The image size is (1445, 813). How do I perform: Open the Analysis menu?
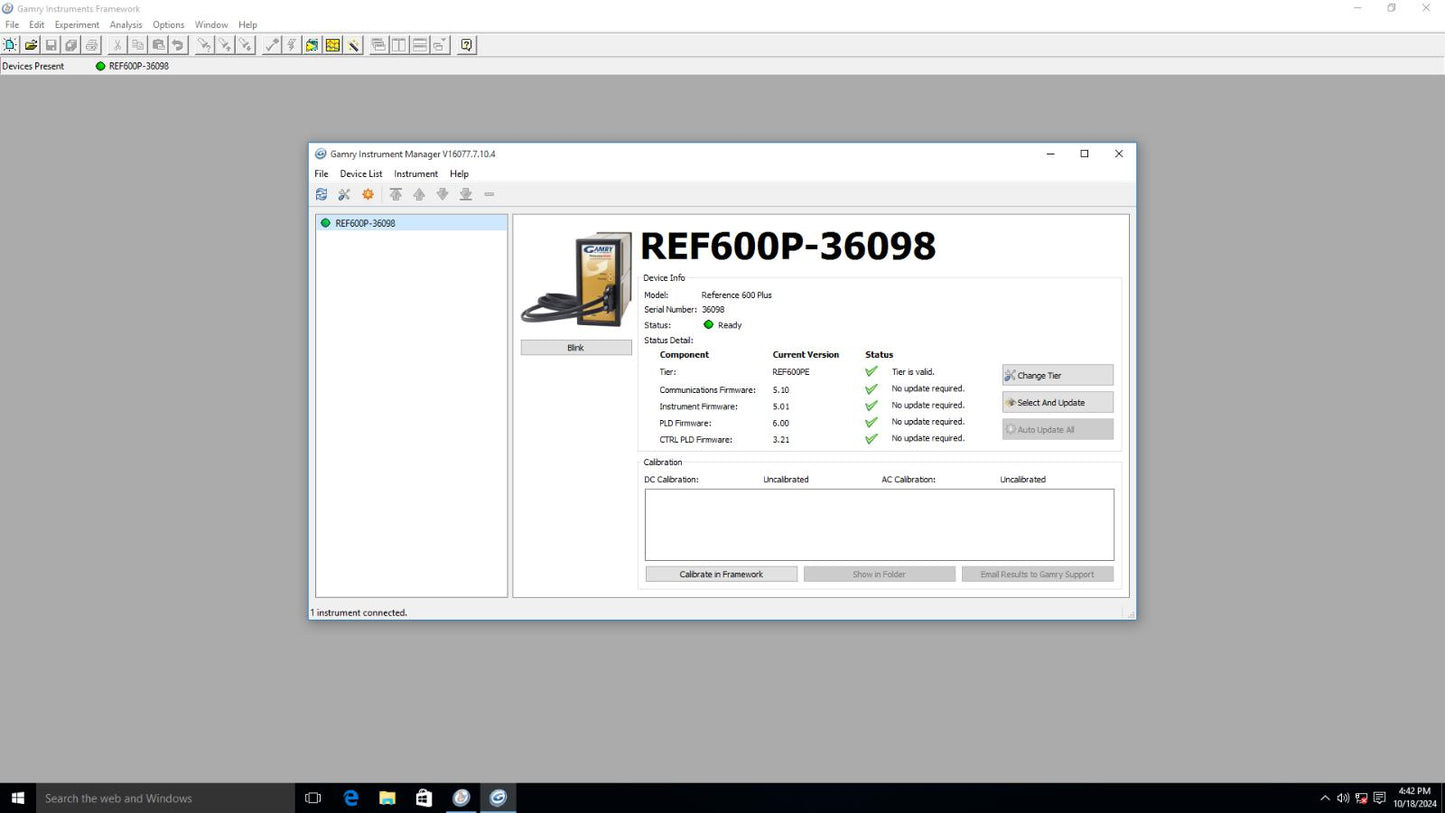click(126, 25)
